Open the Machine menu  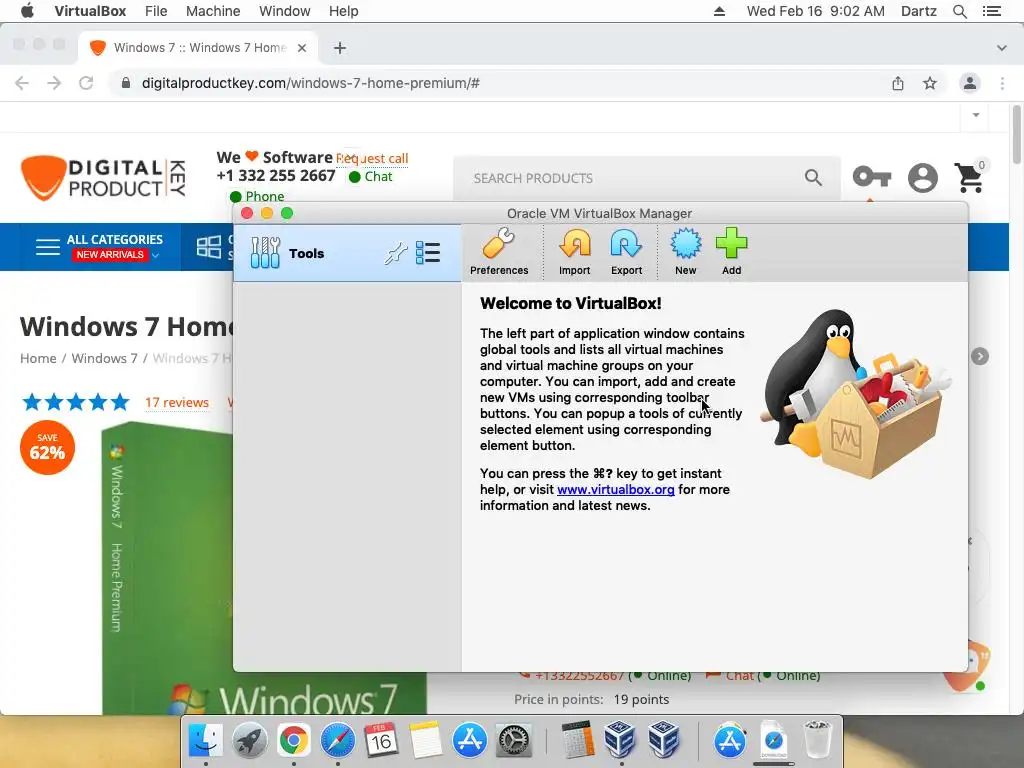click(x=213, y=11)
